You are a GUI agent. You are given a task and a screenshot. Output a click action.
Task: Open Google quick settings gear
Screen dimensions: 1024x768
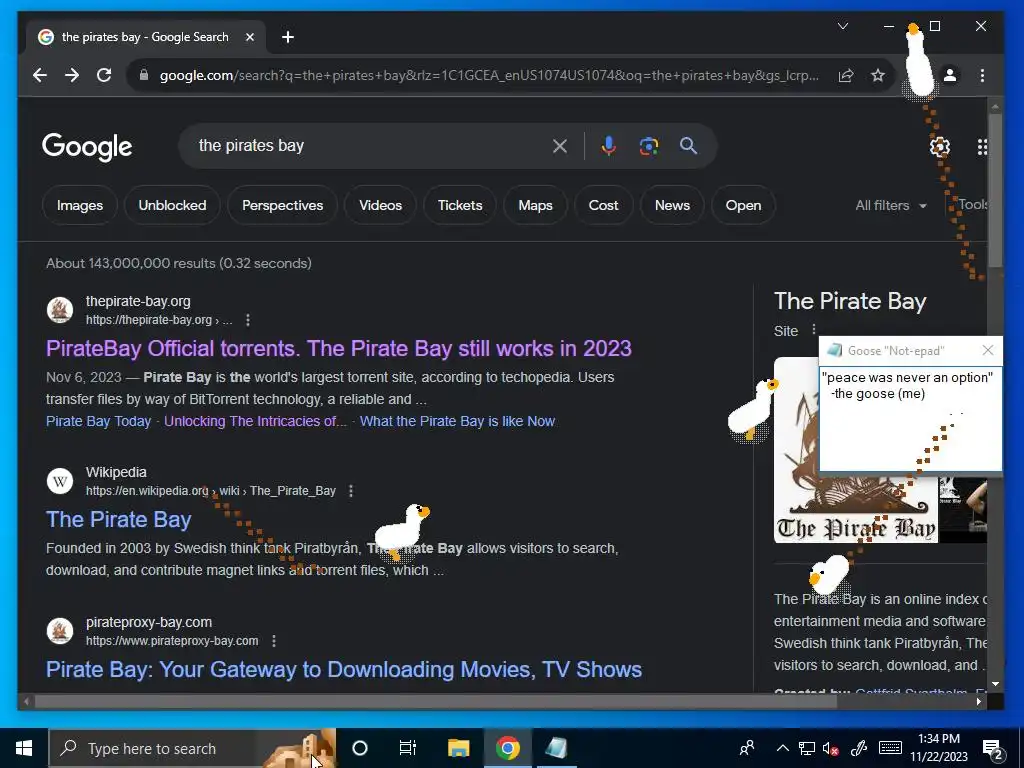940,146
